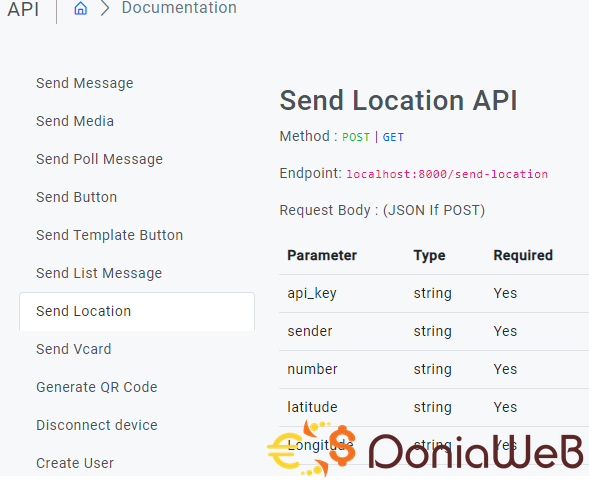Go to Generate QR Code
Image resolution: width=589 pixels, height=481 pixels.
[x=97, y=387]
